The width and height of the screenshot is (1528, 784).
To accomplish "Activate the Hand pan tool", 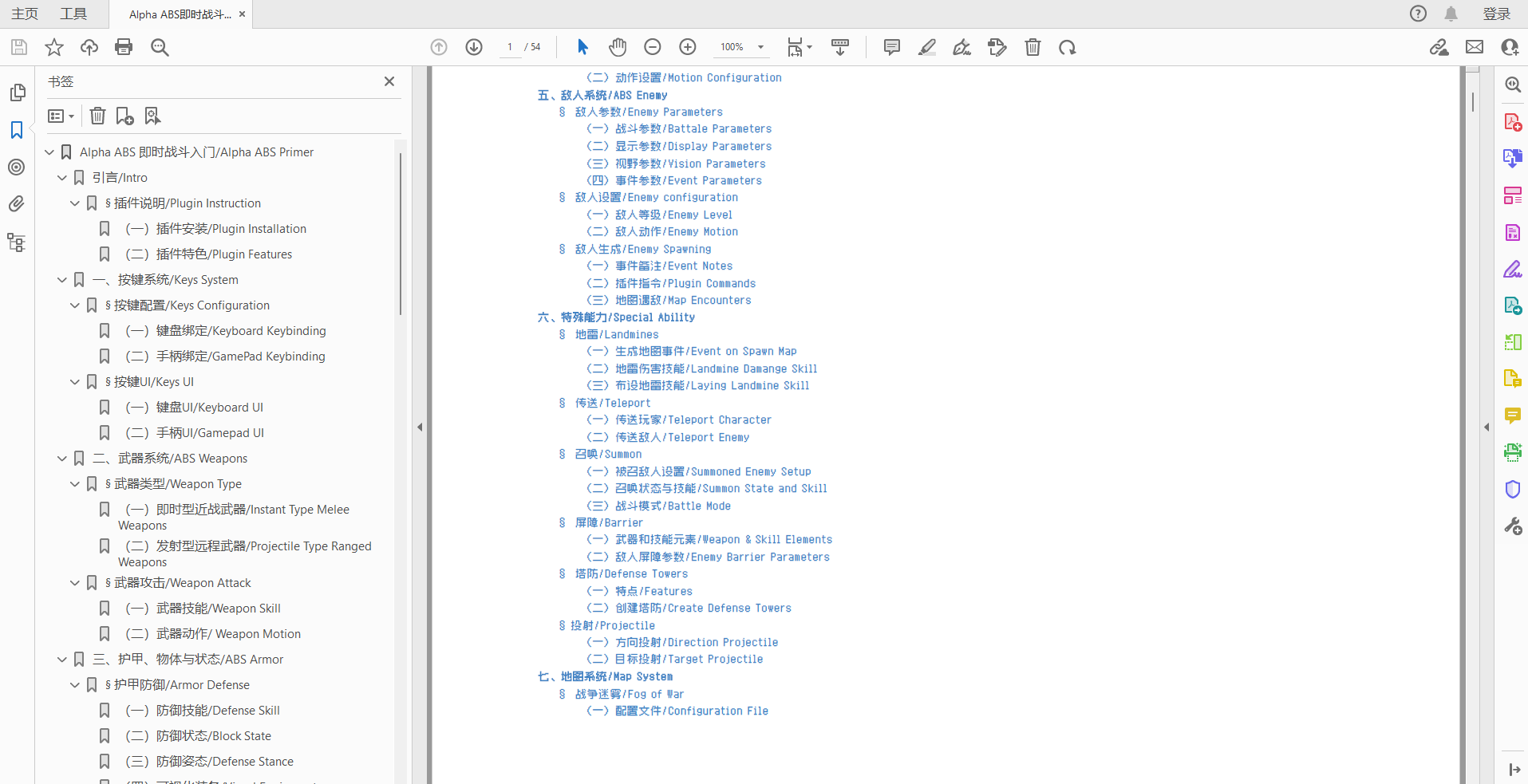I will point(618,47).
